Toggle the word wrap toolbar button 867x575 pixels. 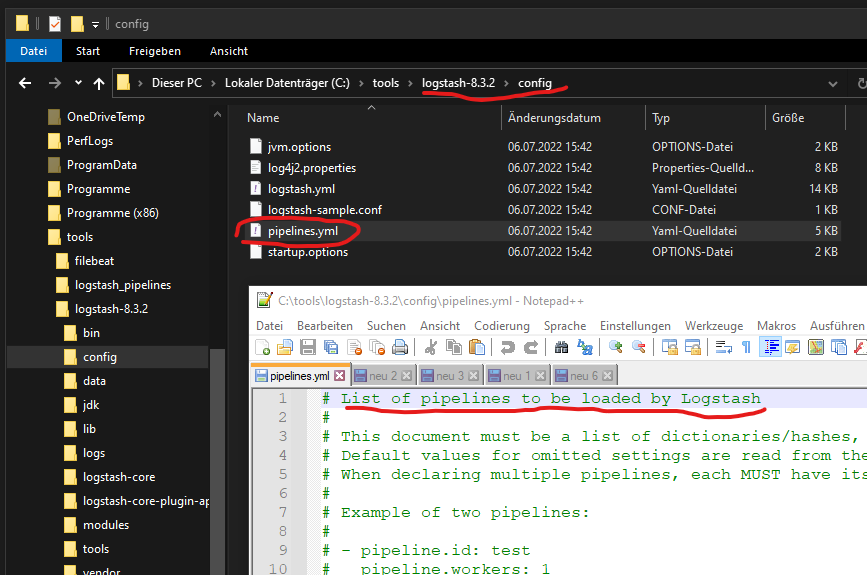tap(723, 348)
